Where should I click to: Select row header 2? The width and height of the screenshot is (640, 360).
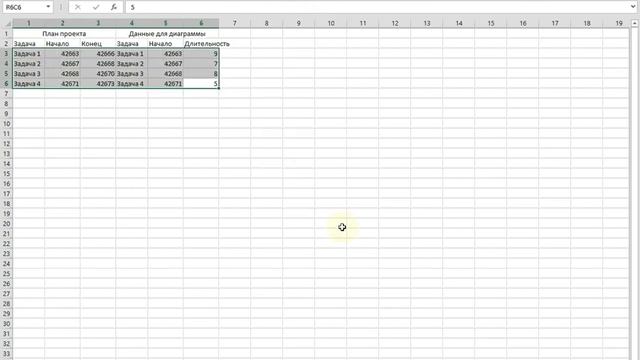(x=6, y=44)
